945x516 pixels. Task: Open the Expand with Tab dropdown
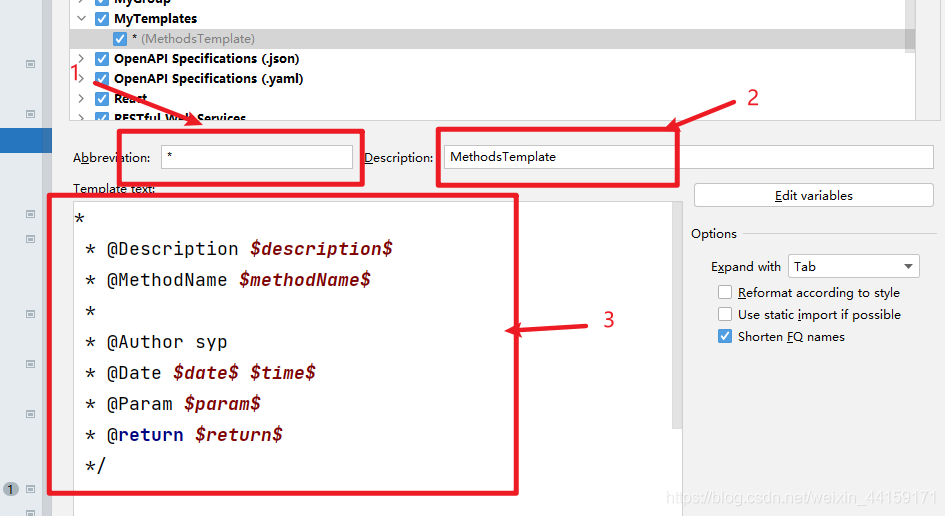point(853,266)
